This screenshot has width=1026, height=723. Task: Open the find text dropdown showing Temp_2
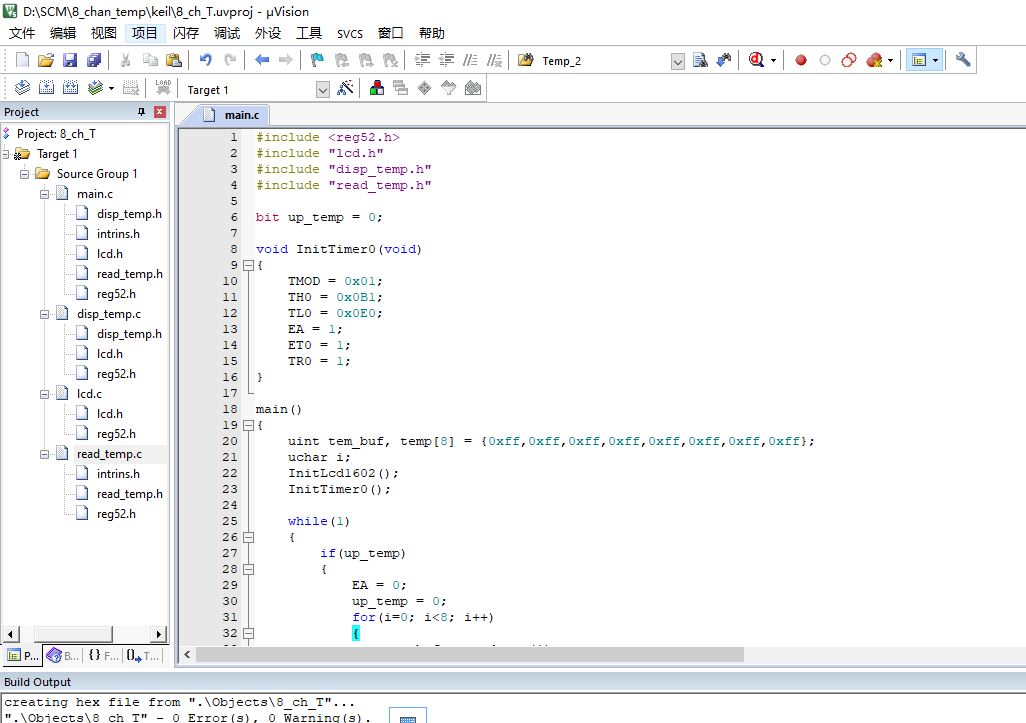coord(678,62)
